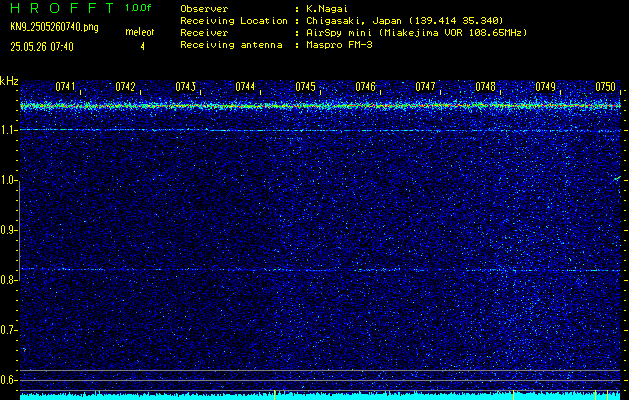Click the 0747 time marker
This screenshot has height=400, width=629.
pos(425,86)
